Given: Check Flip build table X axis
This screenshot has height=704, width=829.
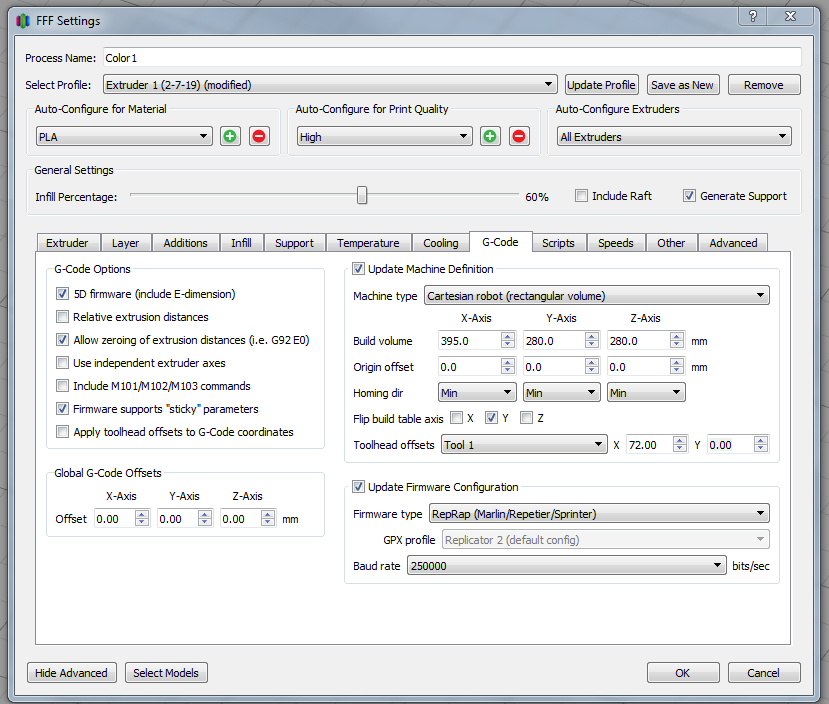Looking at the screenshot, I should (456, 418).
